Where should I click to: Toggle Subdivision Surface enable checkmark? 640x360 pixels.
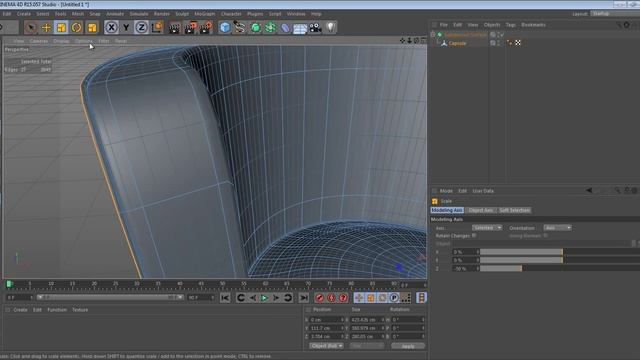(x=502, y=35)
